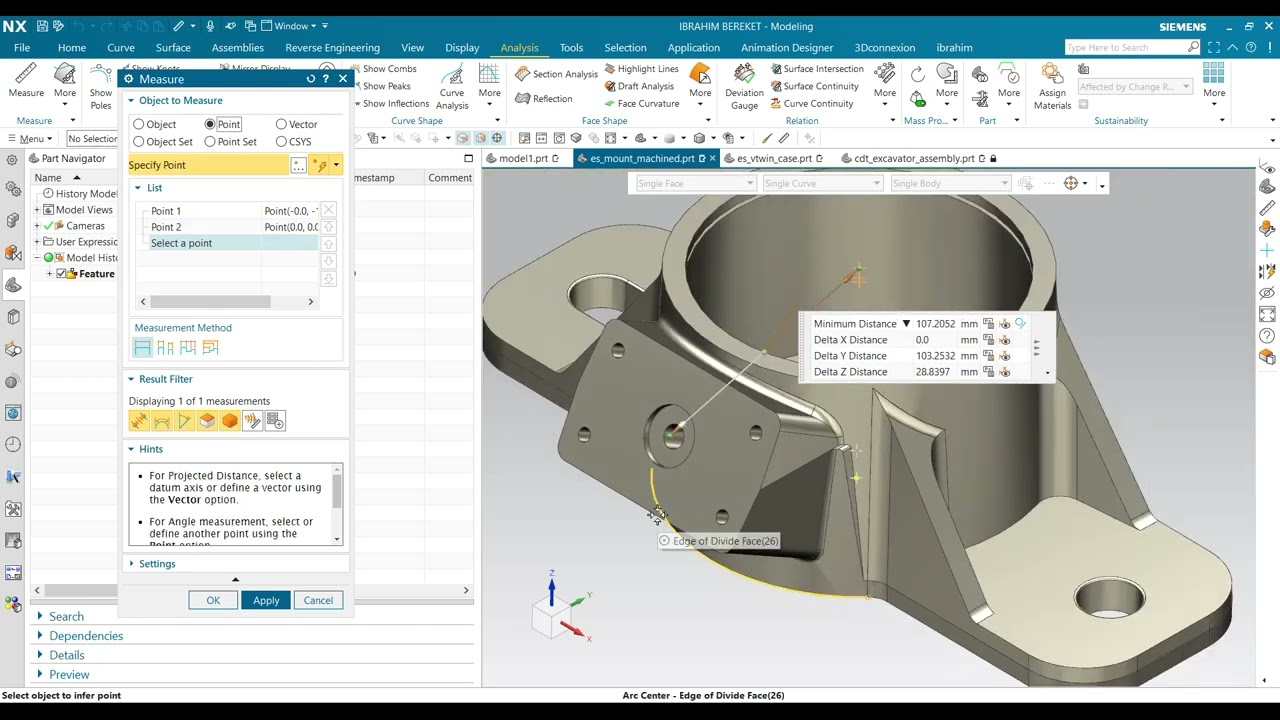This screenshot has width=1280, height=720.
Task: Click the Measure tool in the ribbon
Action: (26, 81)
